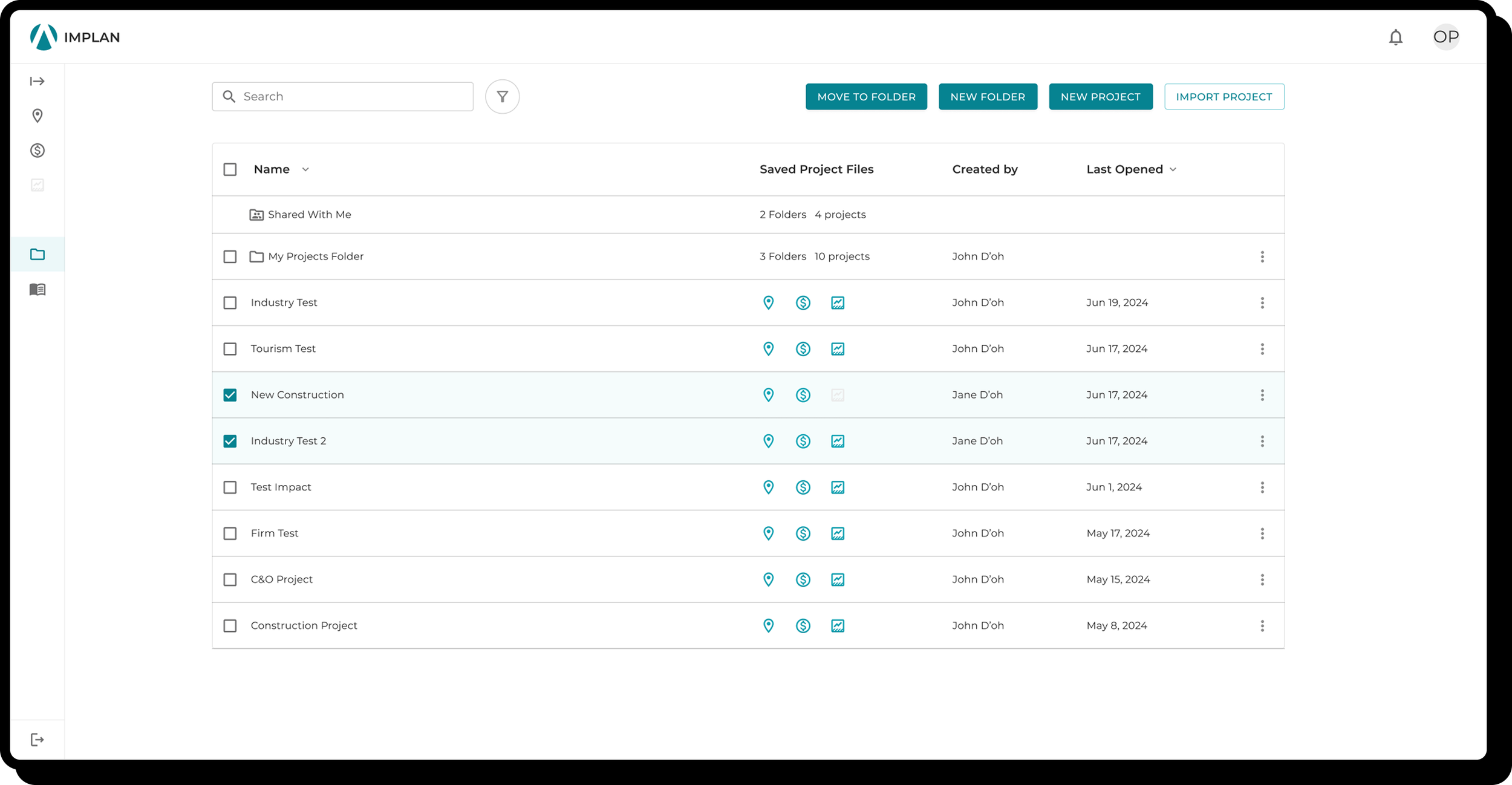Open the notifications bell
This screenshot has width=1512, height=785.
1395,37
